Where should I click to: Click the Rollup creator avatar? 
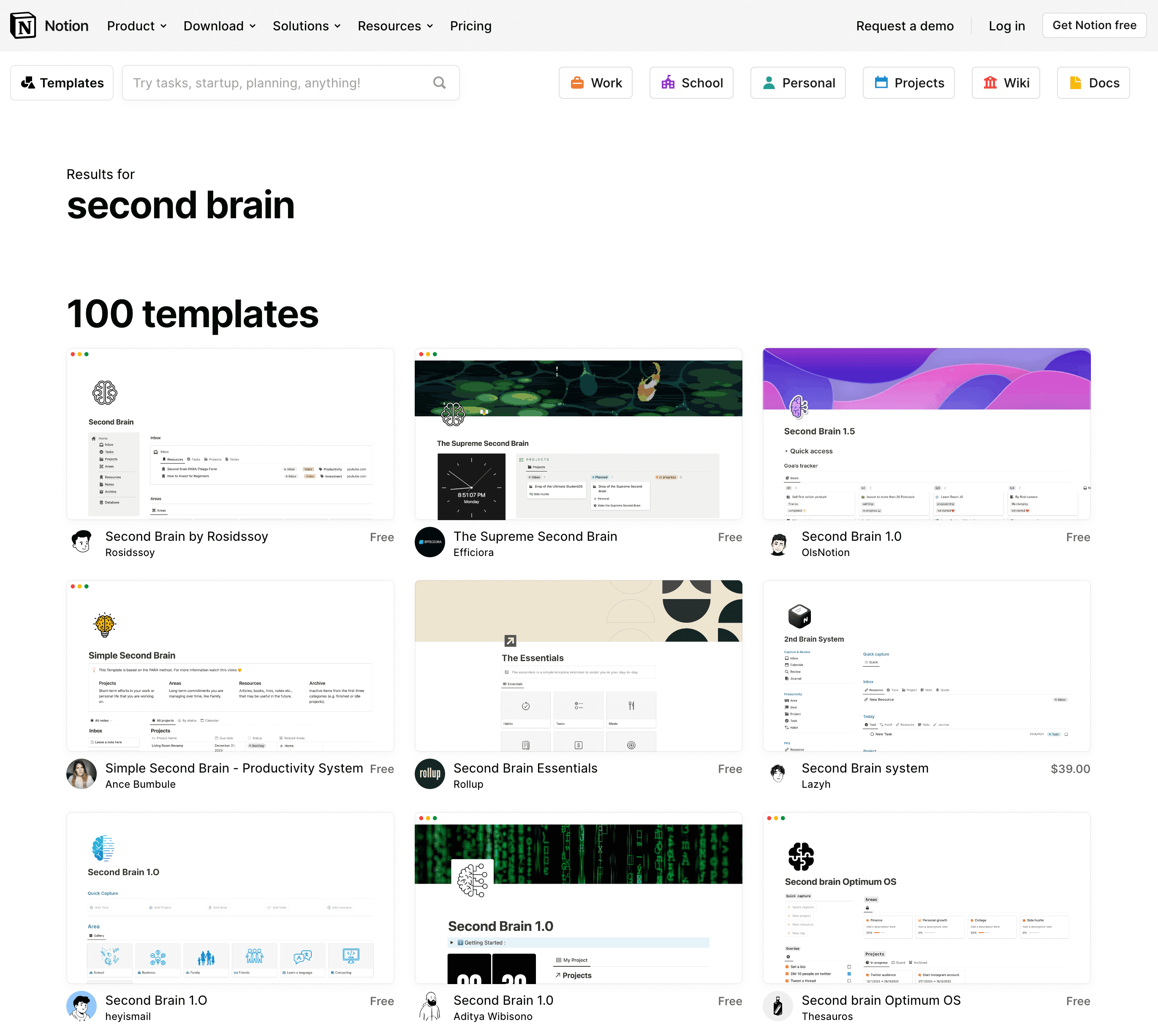click(x=430, y=773)
